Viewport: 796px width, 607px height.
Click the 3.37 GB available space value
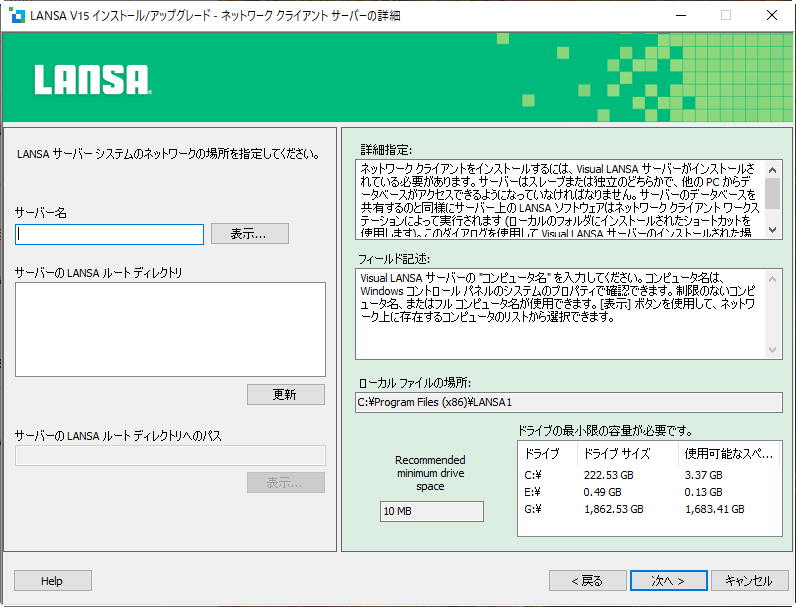[703, 476]
